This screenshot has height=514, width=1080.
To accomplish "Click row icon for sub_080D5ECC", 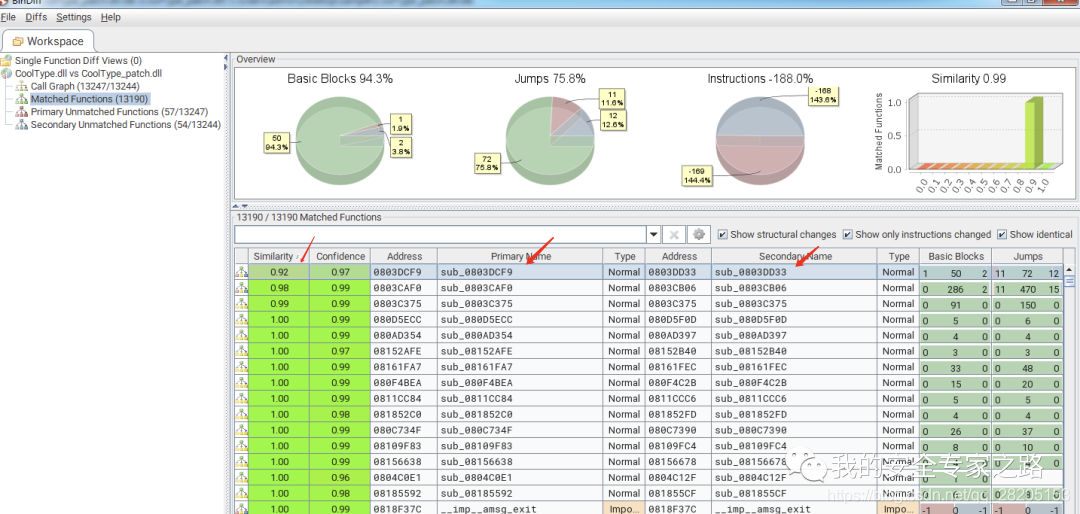I will pos(241,320).
